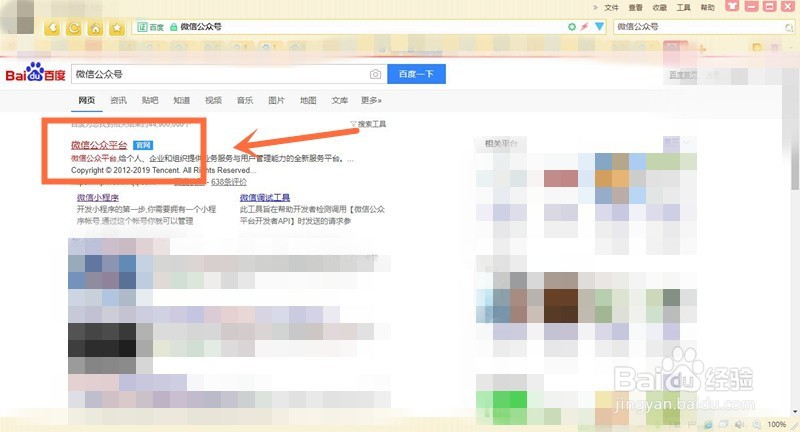800x432 pixels.
Task: Click the favorites star button in toolbar
Action: (x=117, y=28)
